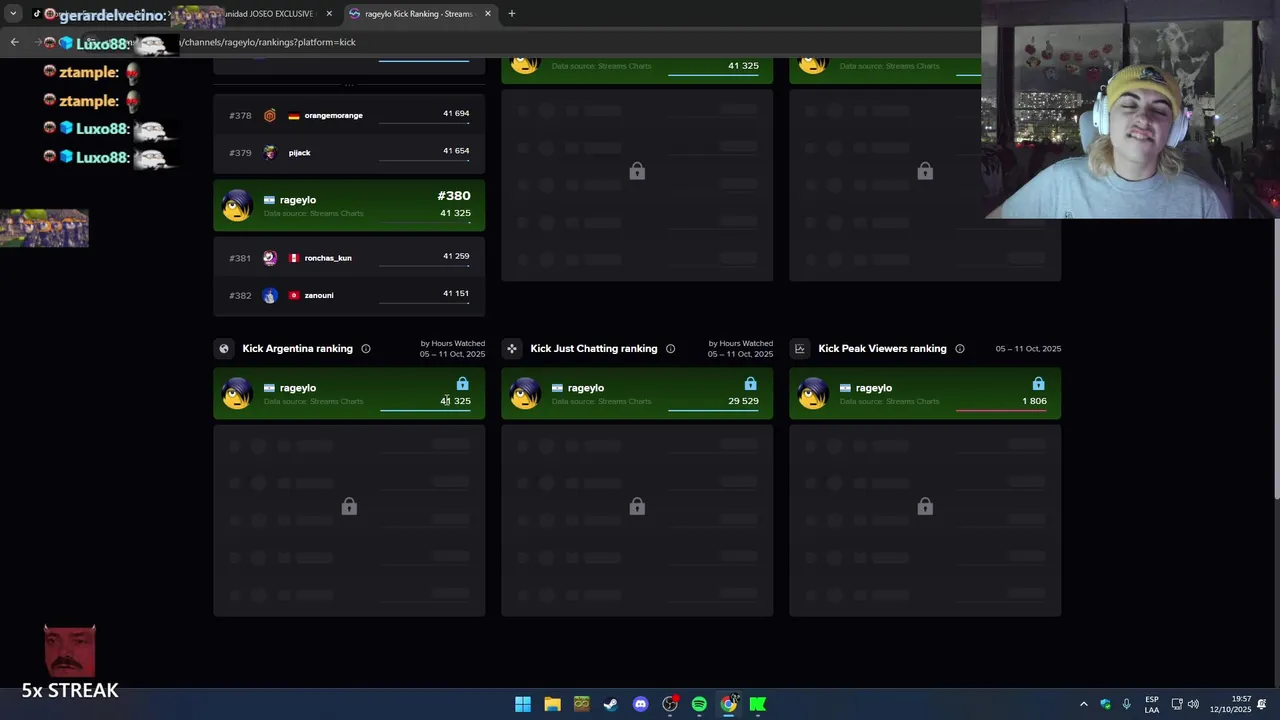Click the 1 806 peak viewers value
Image resolution: width=1280 pixels, height=720 pixels.
(1034, 401)
